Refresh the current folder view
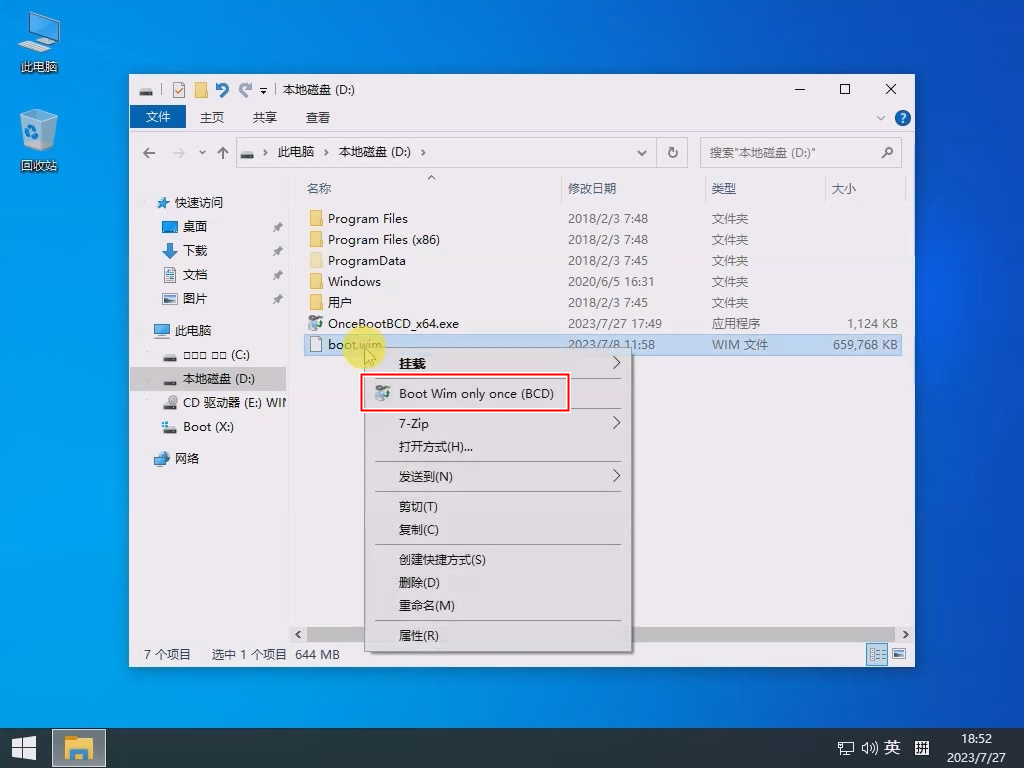This screenshot has width=1024, height=768. (x=672, y=153)
